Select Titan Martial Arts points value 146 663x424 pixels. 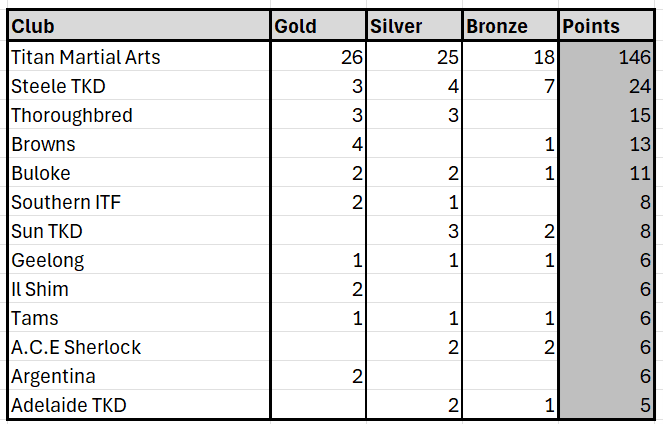click(608, 57)
